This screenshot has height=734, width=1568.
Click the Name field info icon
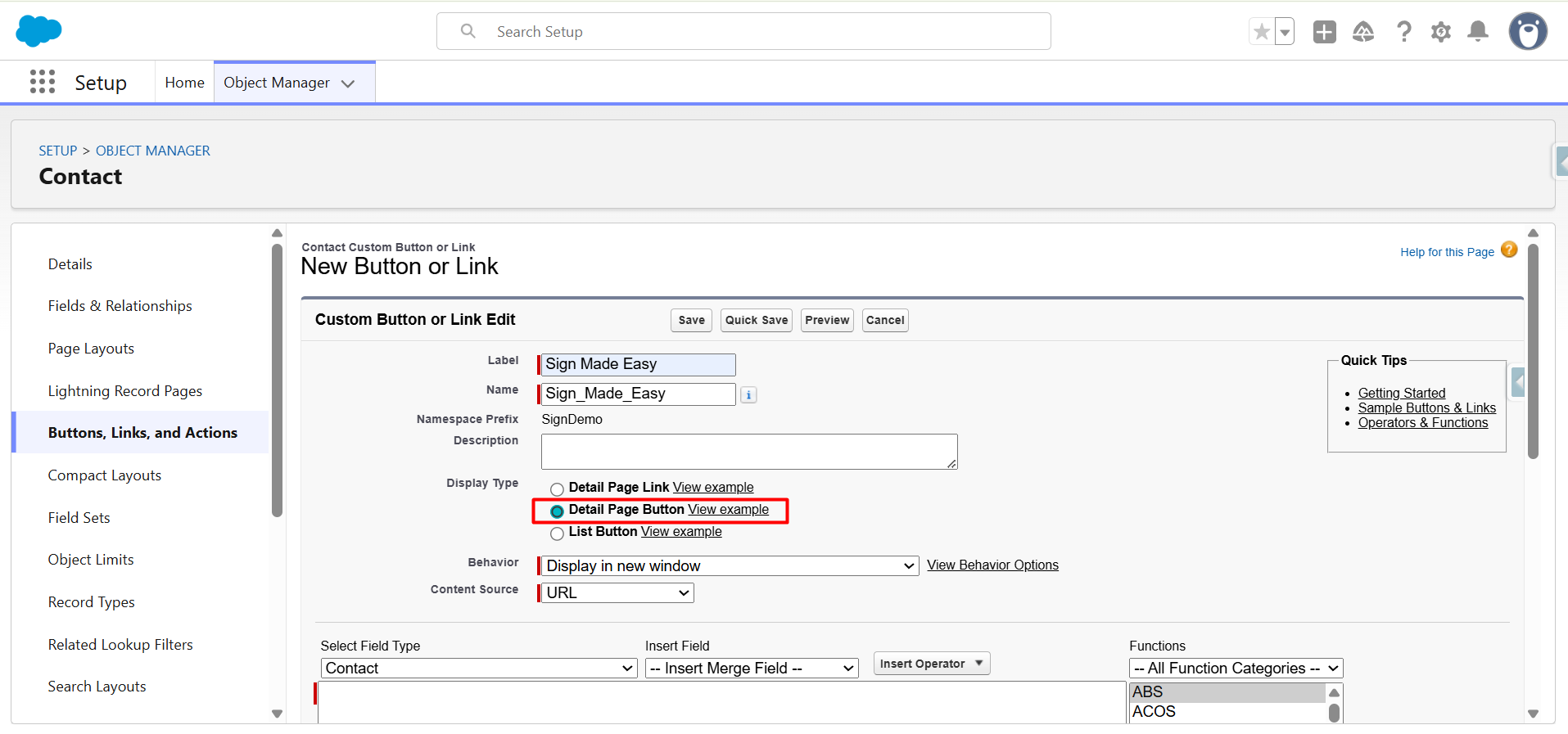point(748,395)
